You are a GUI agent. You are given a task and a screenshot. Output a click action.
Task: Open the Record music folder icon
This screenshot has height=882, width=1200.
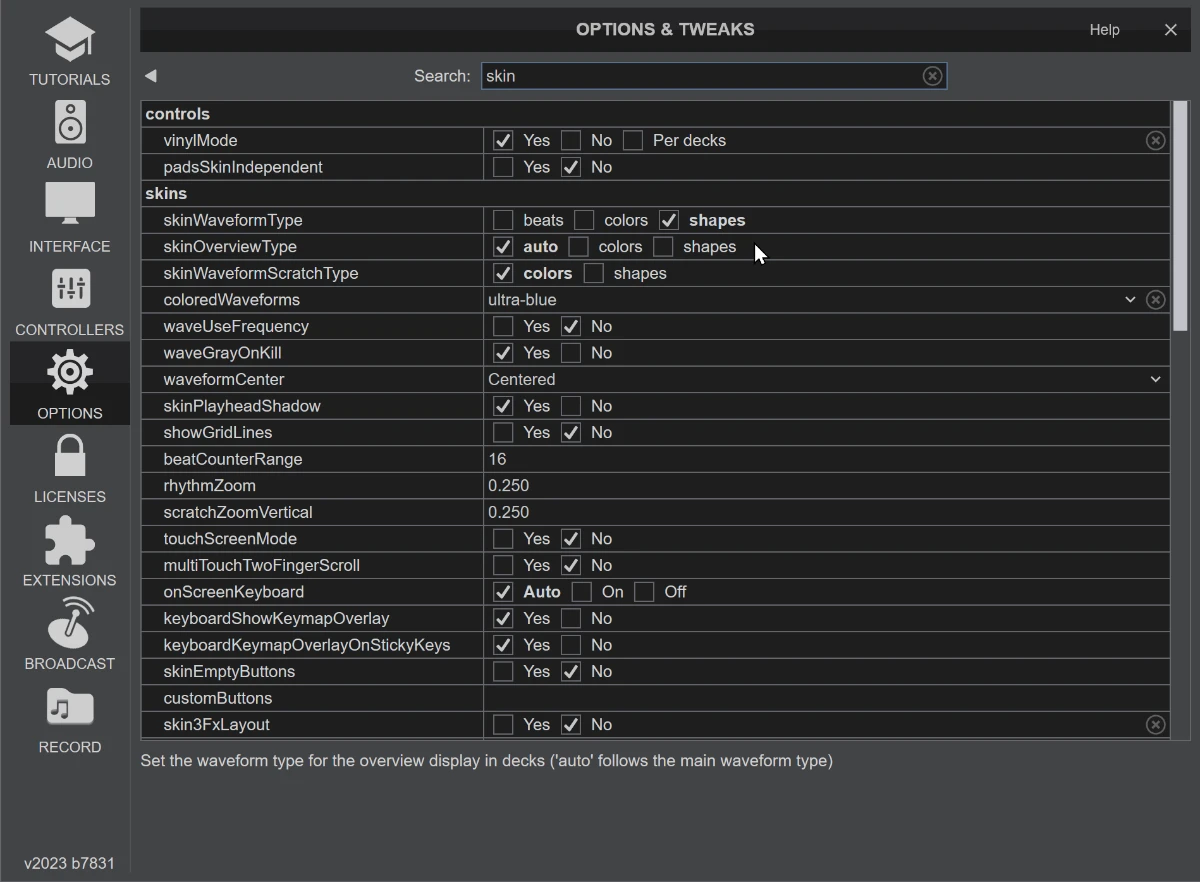coord(69,709)
